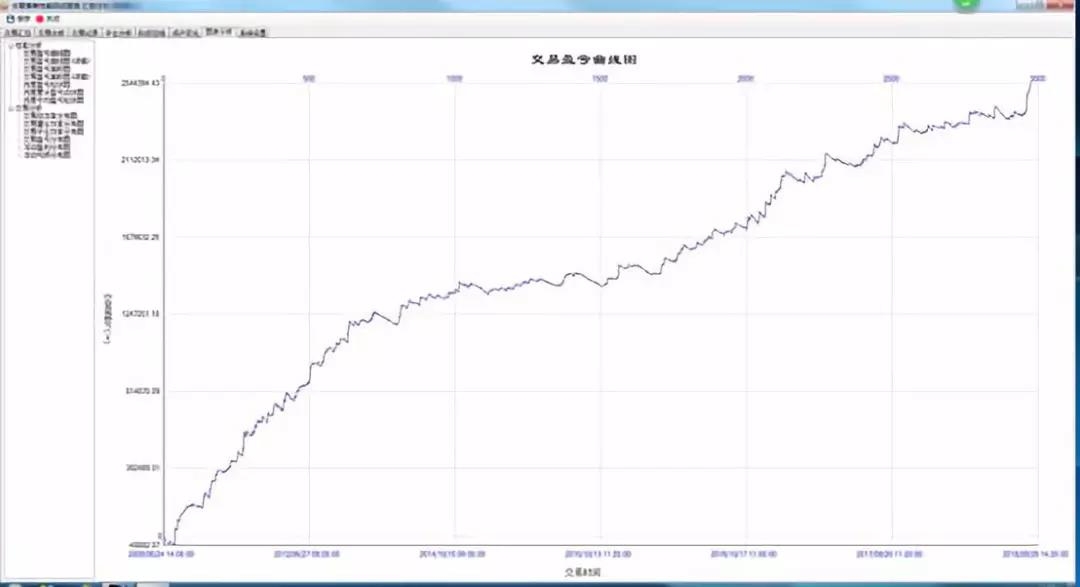Select the 阶段总结 tab

tap(152, 32)
